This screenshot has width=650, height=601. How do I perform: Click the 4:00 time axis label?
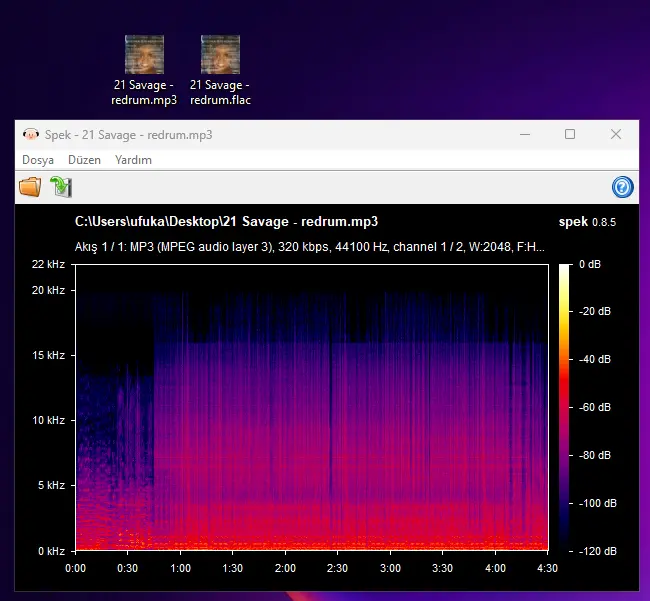pos(495,568)
